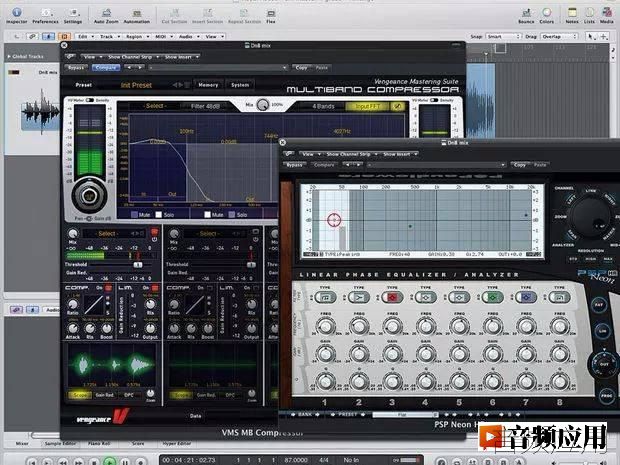
Task: Open the Audio menu in the arrange area
Action: (x=189, y=36)
